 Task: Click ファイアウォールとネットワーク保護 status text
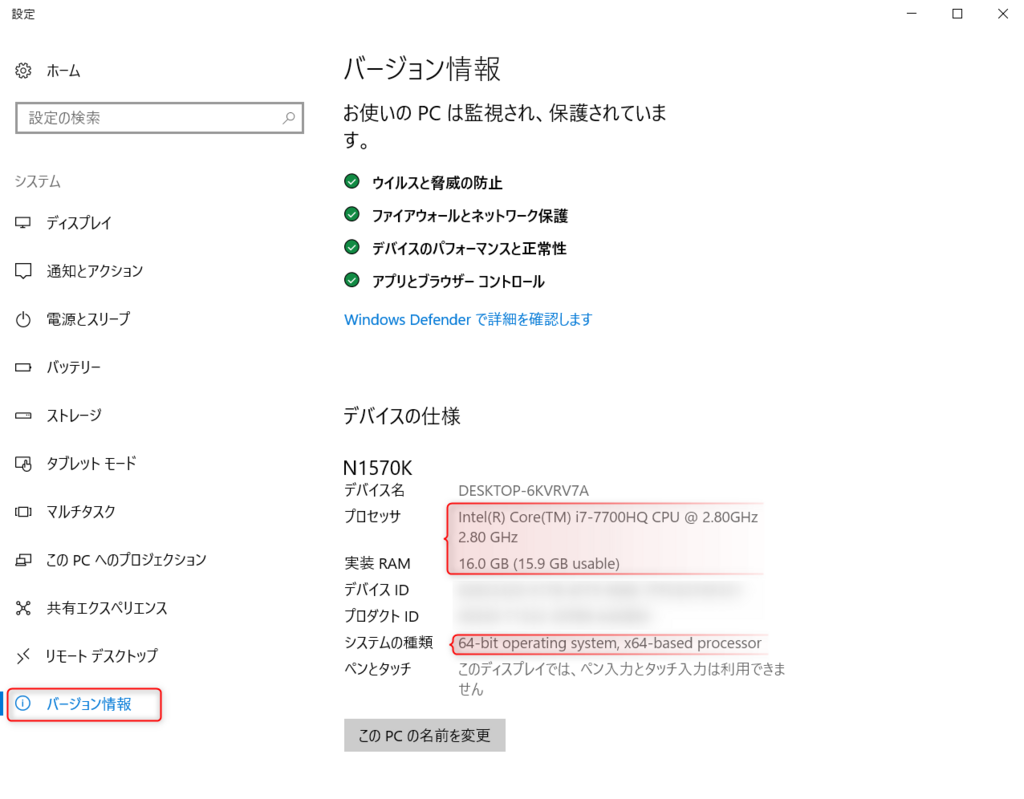pos(470,216)
